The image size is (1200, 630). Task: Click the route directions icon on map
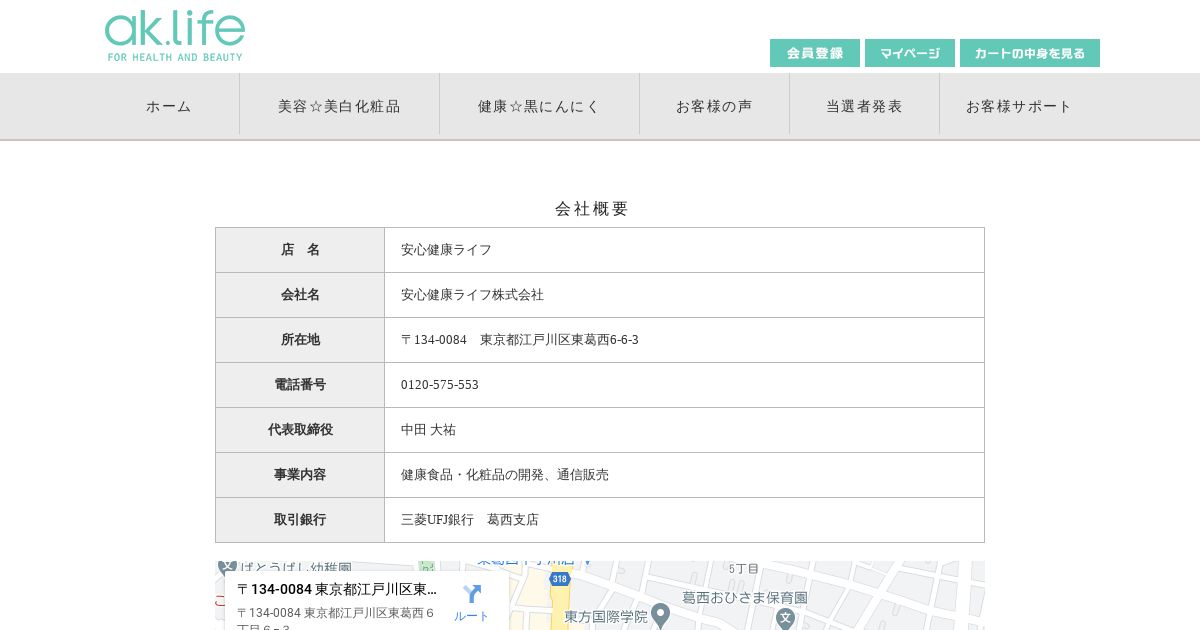pyautogui.click(x=472, y=595)
